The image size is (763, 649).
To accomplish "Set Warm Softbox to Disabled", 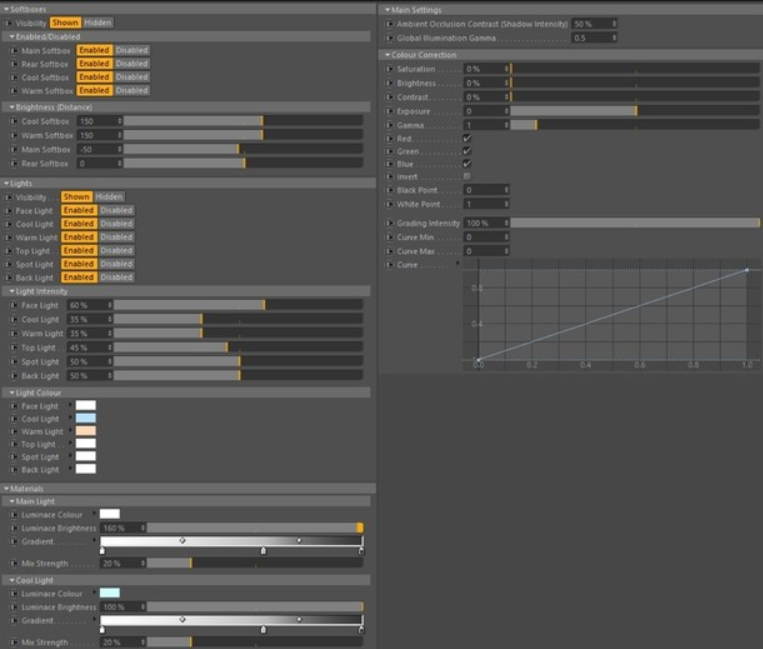I will [132, 90].
